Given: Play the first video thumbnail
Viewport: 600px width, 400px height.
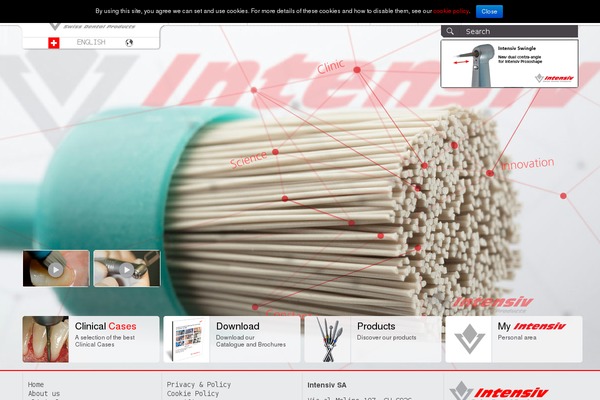Looking at the screenshot, I should [x=56, y=269].
